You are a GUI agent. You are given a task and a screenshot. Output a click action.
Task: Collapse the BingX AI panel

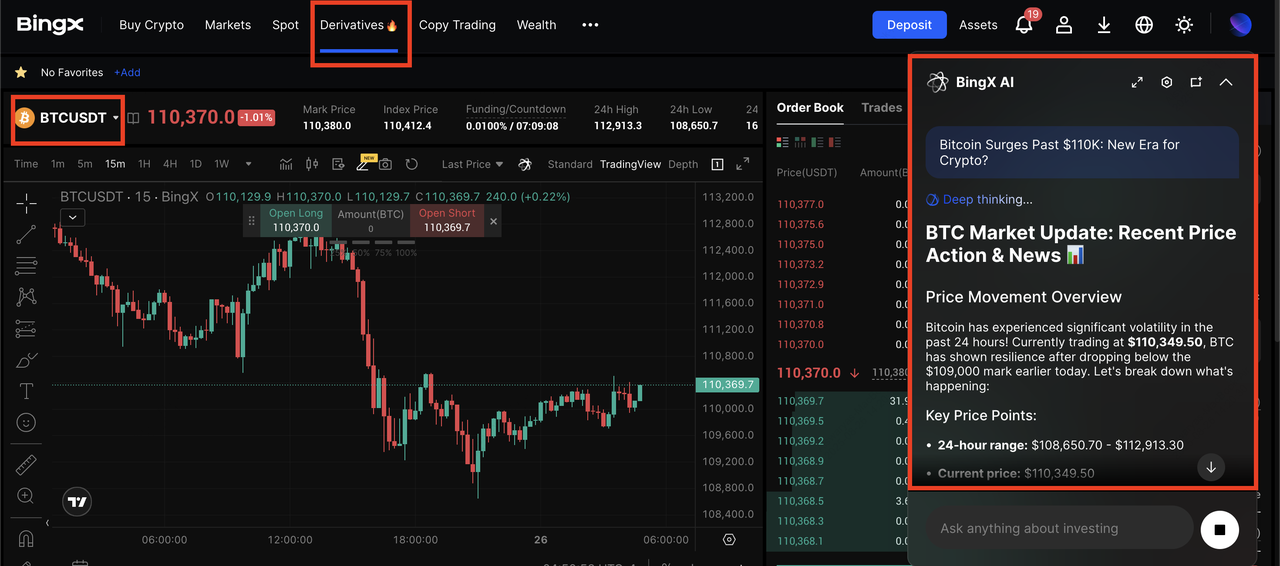(x=1226, y=82)
